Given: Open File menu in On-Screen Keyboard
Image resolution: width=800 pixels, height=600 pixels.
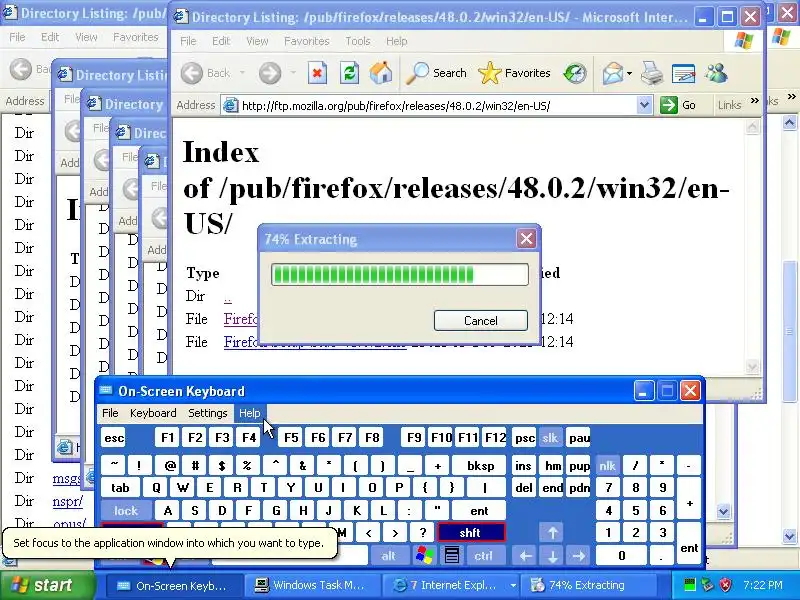Looking at the screenshot, I should 110,413.
